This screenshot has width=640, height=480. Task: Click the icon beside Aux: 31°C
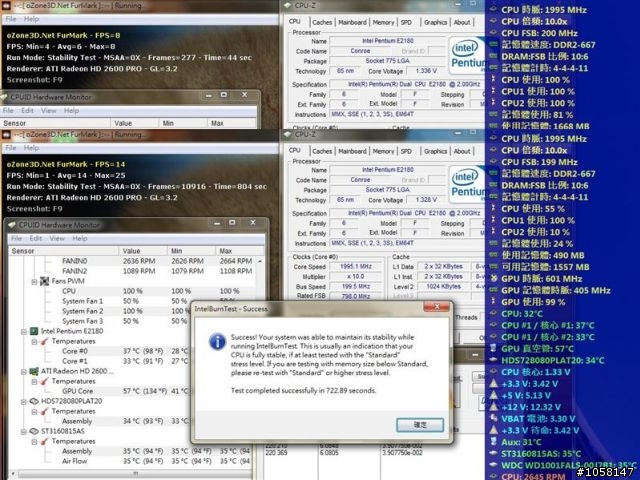coord(493,441)
